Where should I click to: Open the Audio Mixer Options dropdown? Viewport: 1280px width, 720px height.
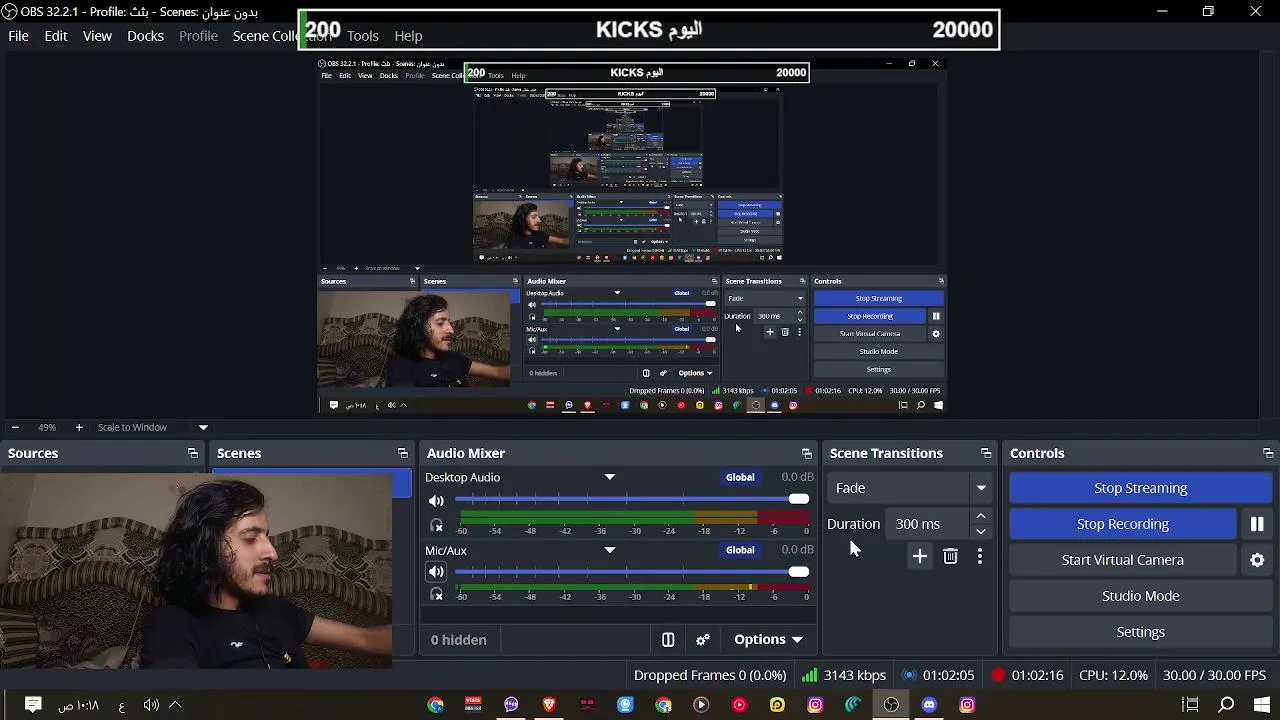point(768,640)
